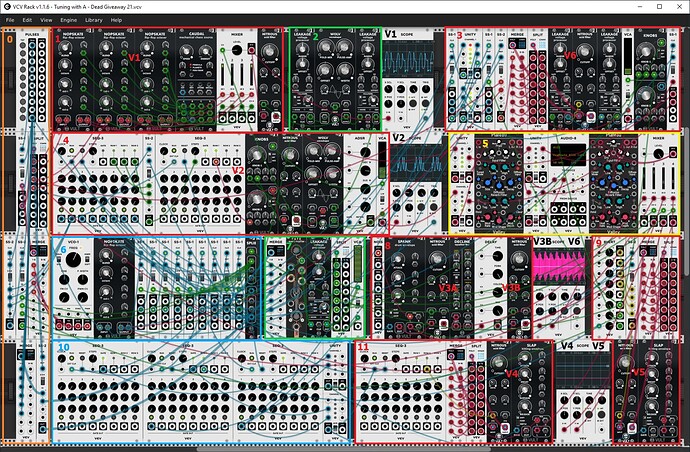690x452 pixels.
Task: Flip response switch on VCA beside ADSR
Action: point(382,199)
